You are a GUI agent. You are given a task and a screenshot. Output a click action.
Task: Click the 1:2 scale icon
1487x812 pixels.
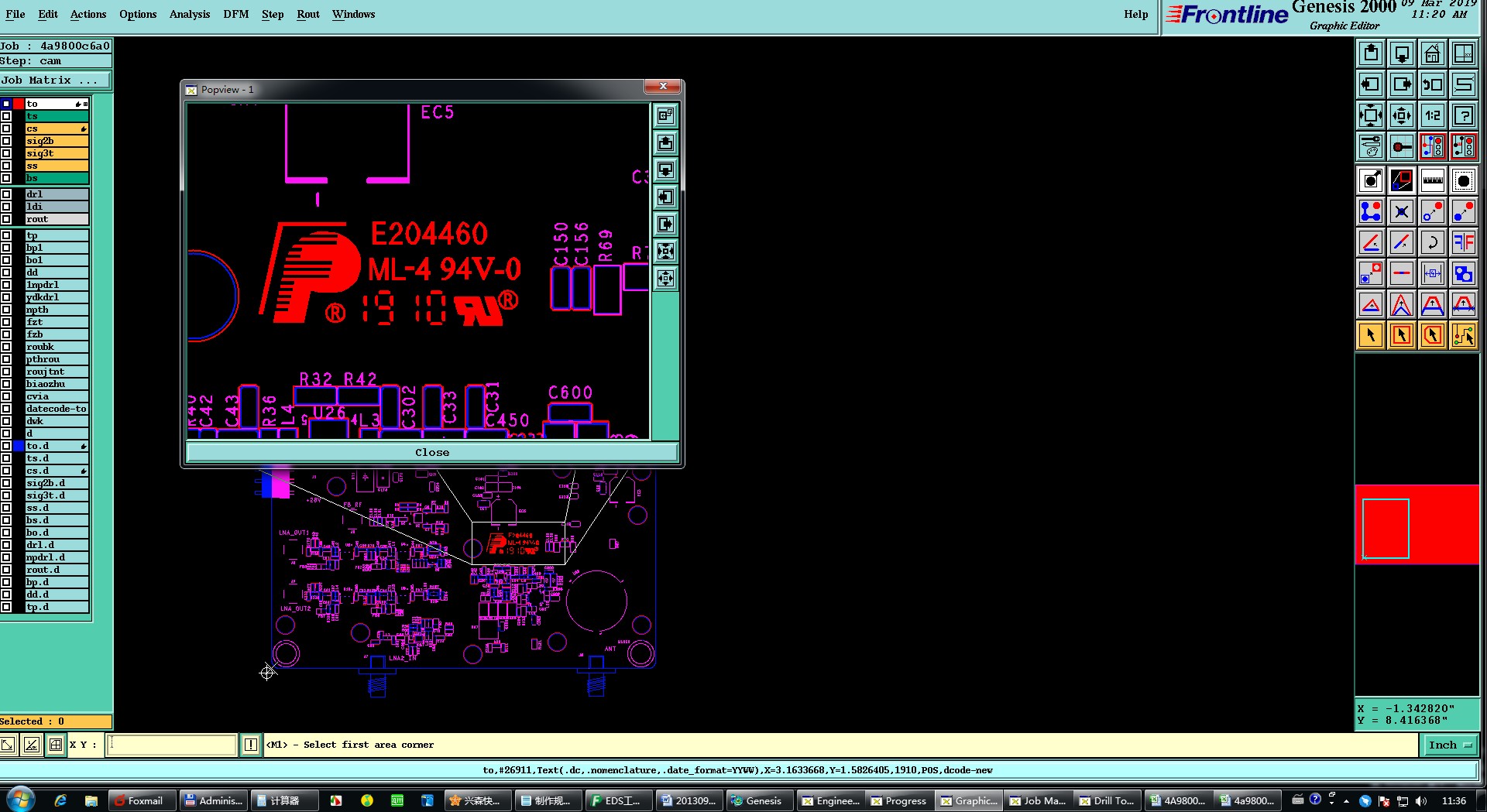point(1433,116)
